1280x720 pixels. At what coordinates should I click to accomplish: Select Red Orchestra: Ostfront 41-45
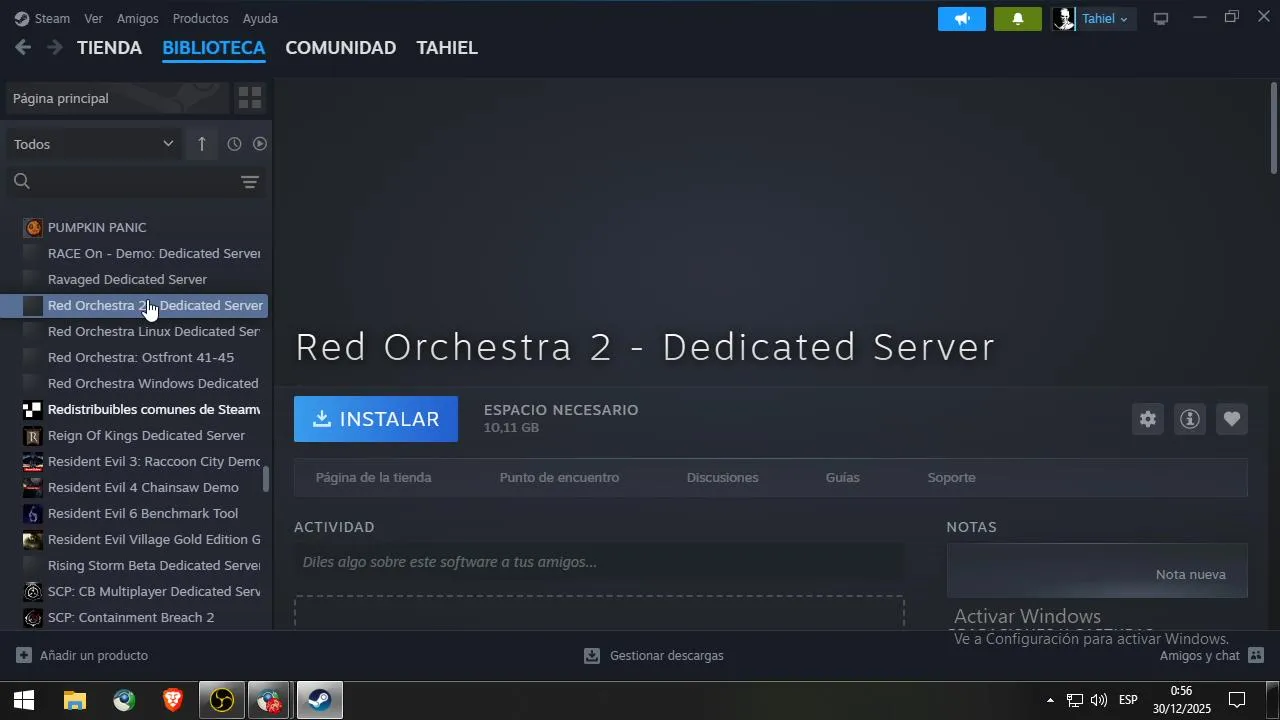pyautogui.click(x=135, y=357)
